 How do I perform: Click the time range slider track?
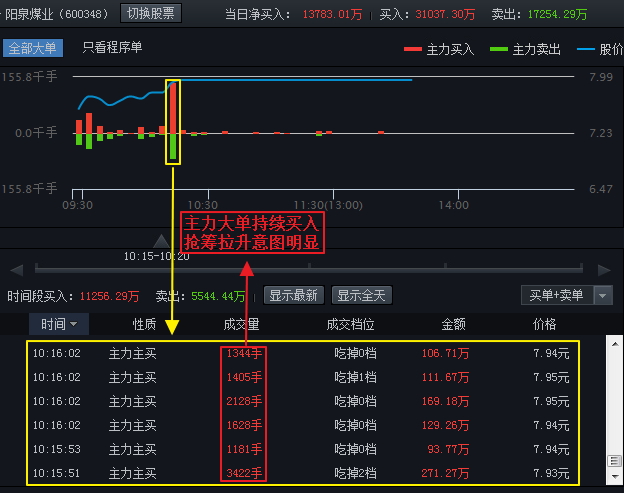309,270
